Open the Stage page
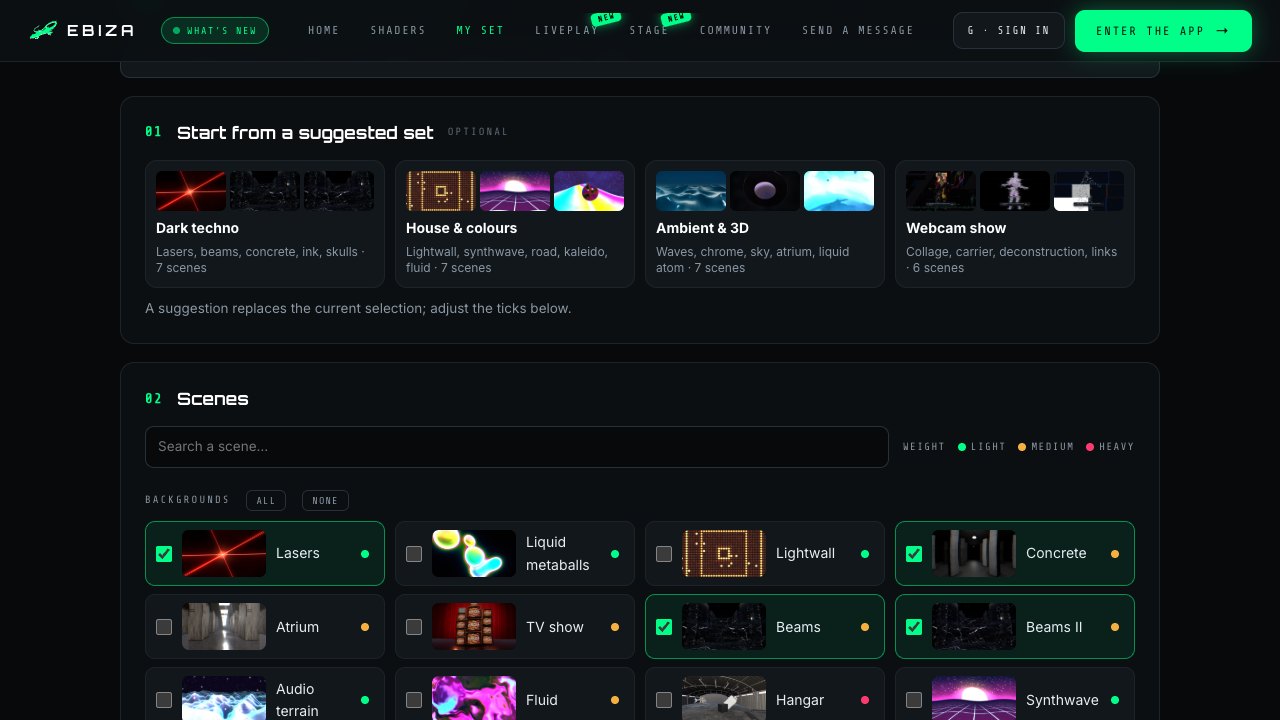The image size is (1280, 720). click(649, 31)
